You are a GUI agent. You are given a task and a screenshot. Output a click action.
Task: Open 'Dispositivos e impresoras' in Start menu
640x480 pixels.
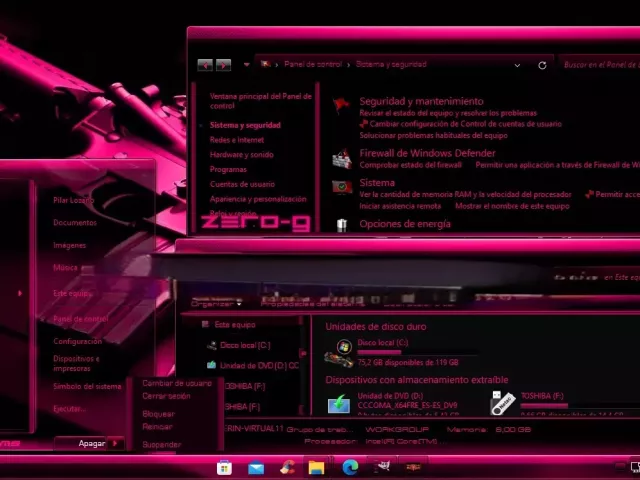pos(76,364)
